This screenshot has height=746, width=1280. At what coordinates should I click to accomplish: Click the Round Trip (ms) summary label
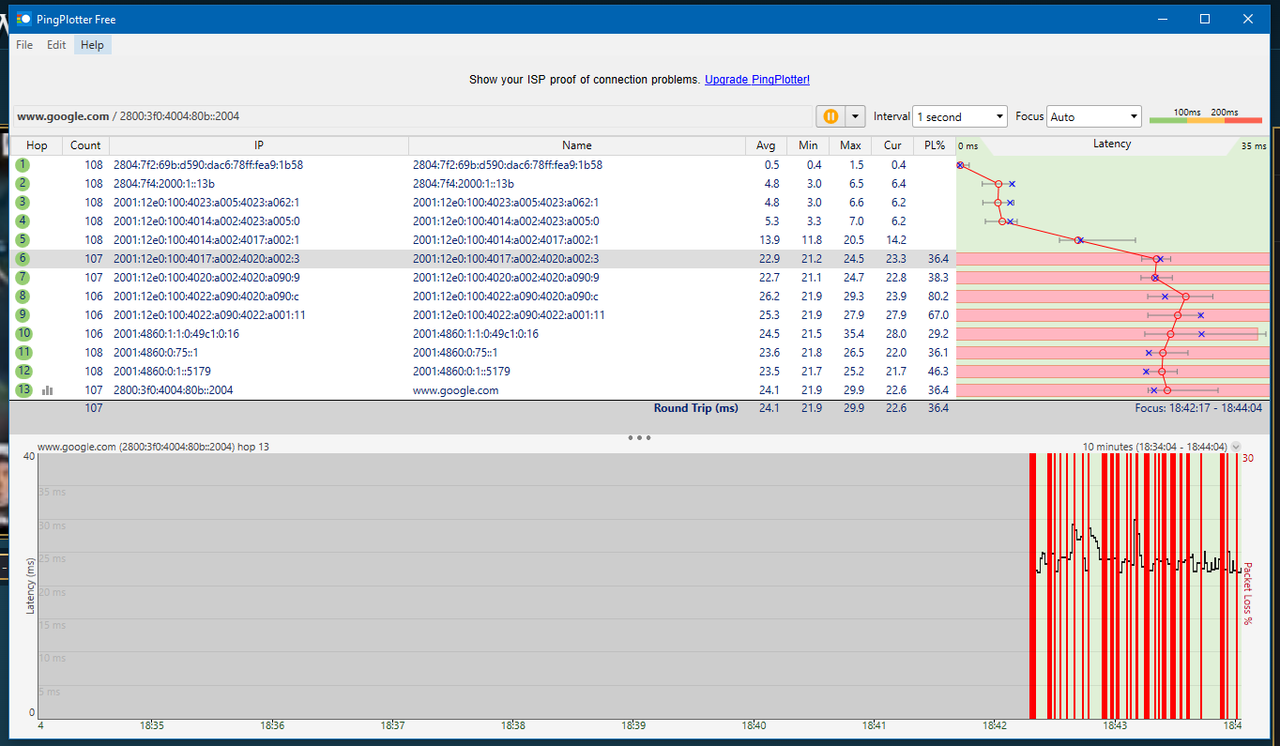point(696,408)
